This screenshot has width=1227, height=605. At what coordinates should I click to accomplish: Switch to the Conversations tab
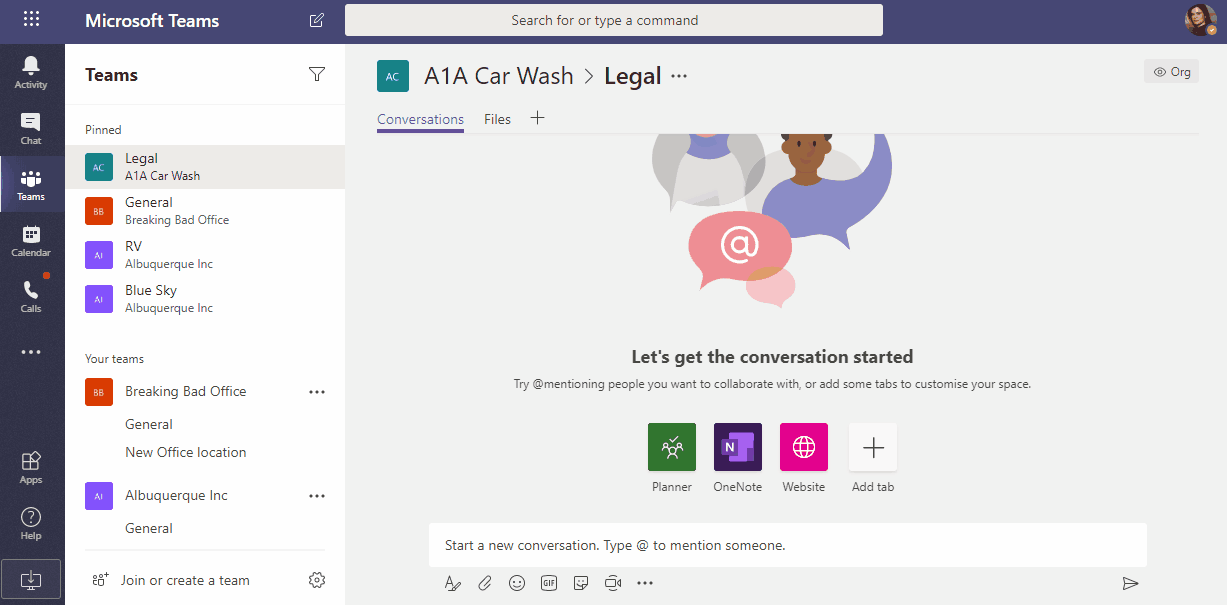(x=420, y=119)
